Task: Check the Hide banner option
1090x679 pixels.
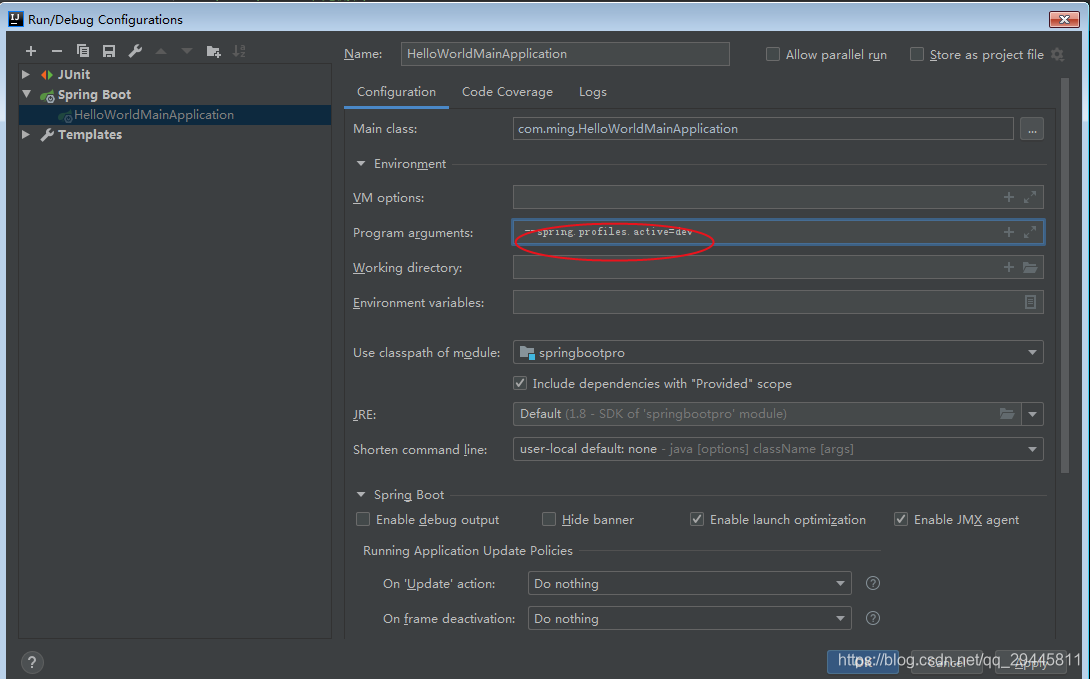Action: tap(548, 519)
